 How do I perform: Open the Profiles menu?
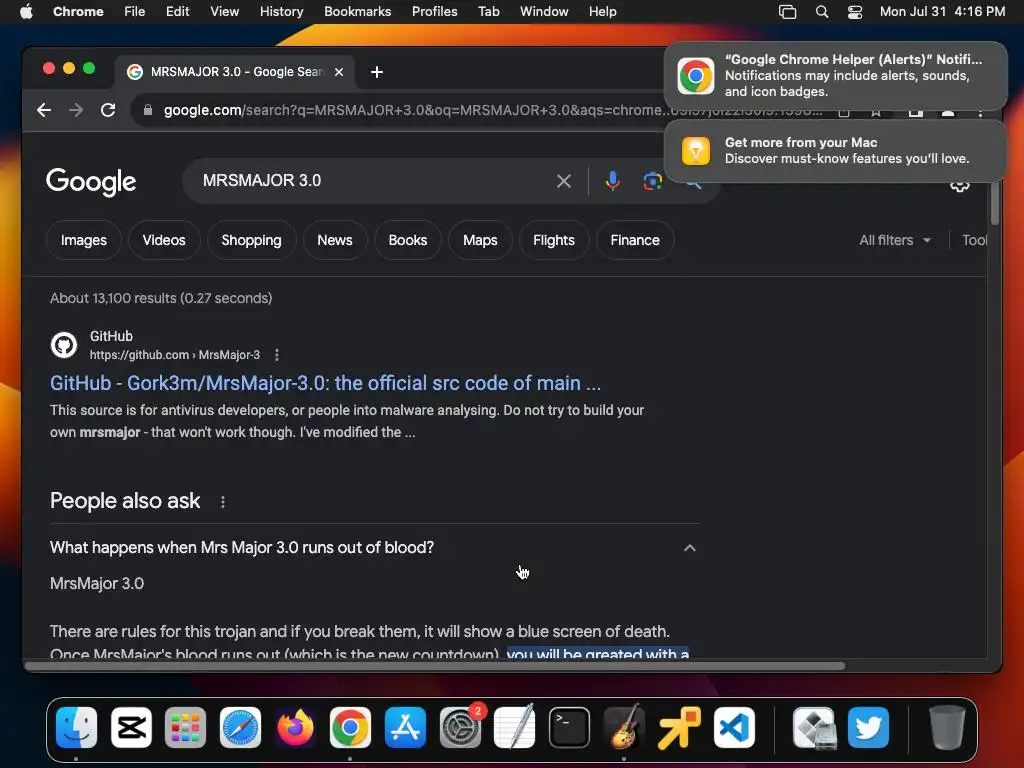click(434, 12)
